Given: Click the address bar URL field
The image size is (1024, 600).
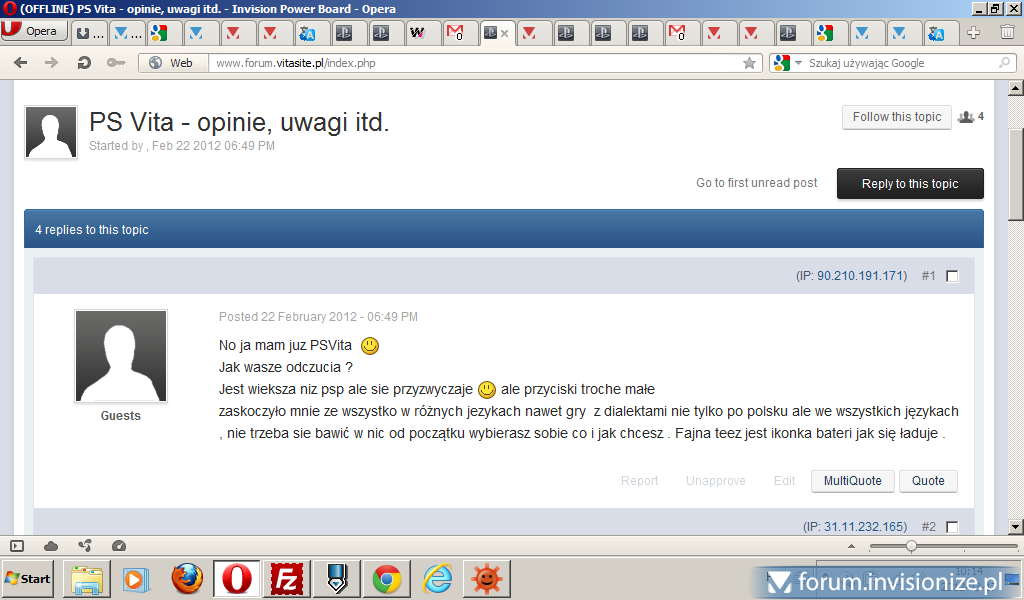Looking at the screenshot, I should [470, 63].
